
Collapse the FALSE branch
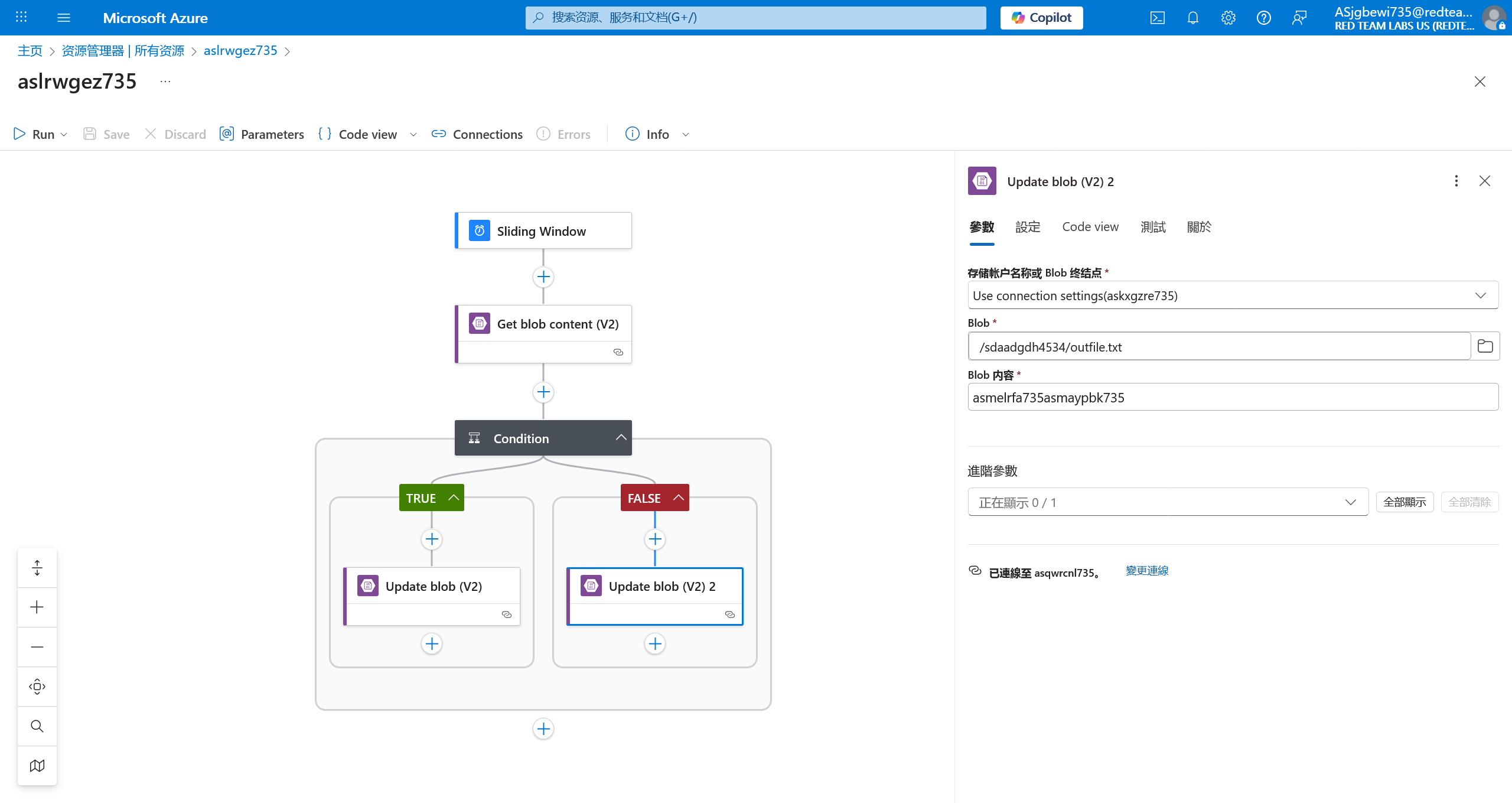(679, 498)
